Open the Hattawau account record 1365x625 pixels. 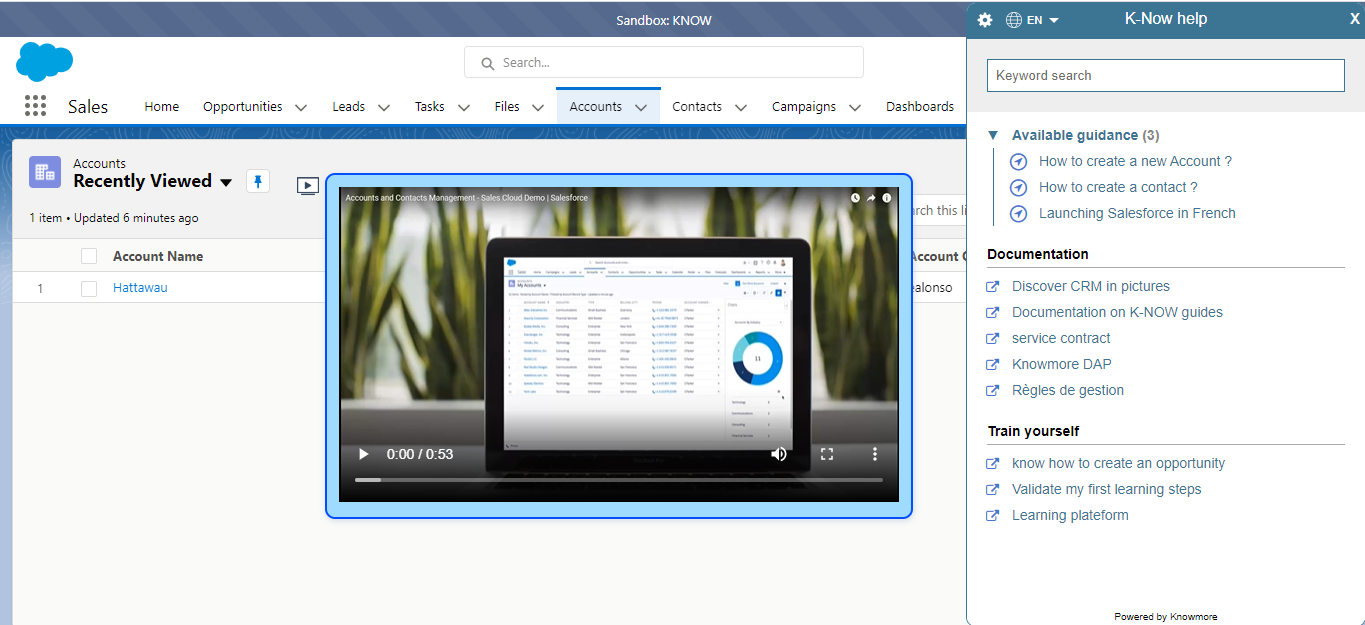139,287
